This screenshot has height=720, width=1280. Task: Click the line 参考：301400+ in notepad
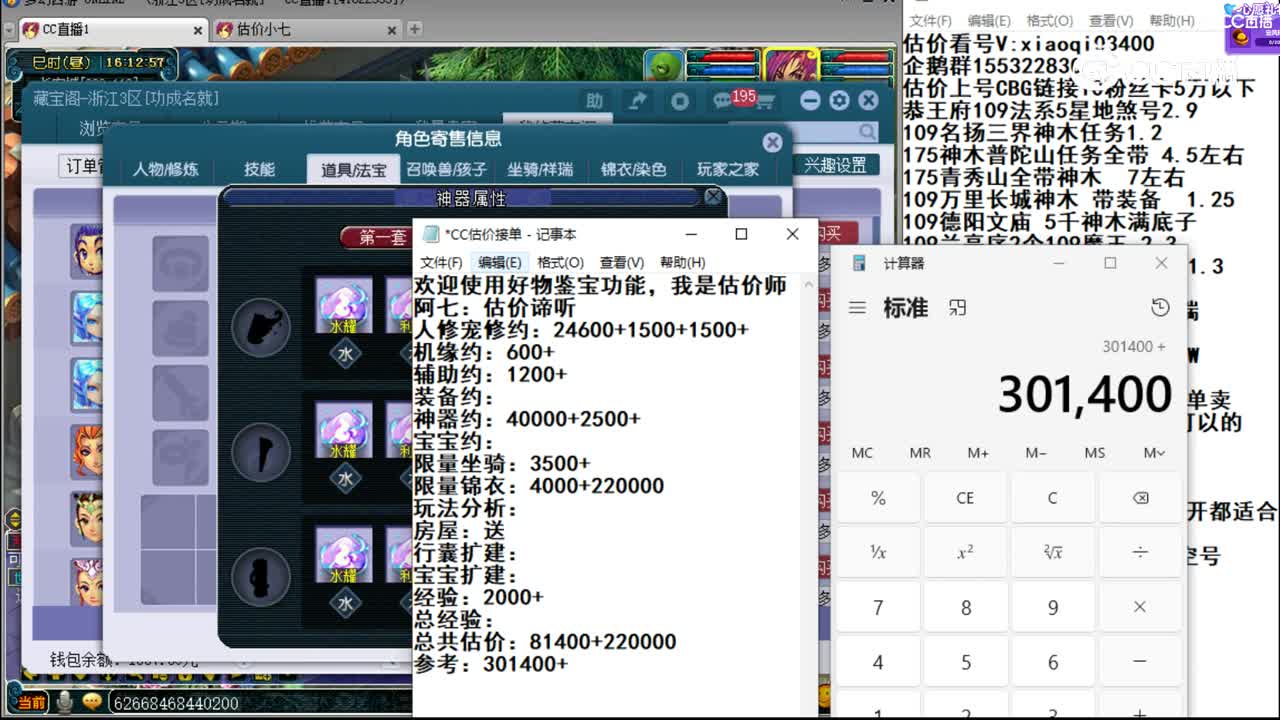click(x=491, y=664)
